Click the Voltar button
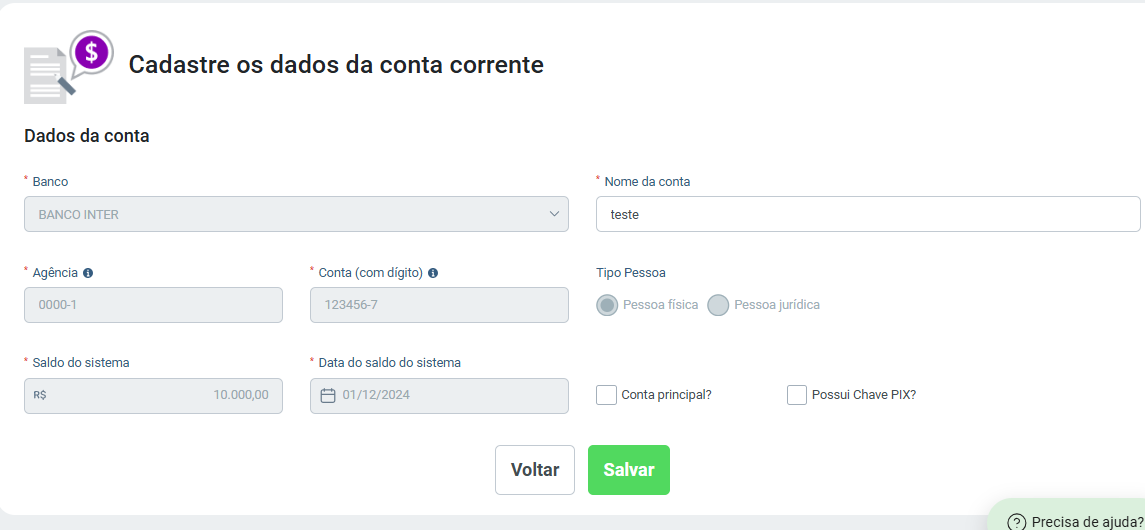Image resolution: width=1145 pixels, height=530 pixels. 535,470
